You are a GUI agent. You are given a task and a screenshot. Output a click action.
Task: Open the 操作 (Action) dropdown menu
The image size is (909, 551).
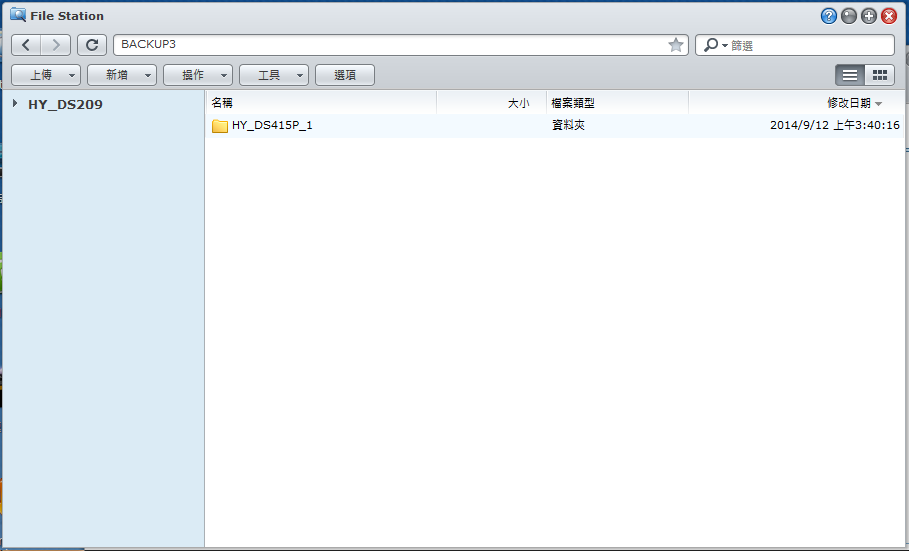198,75
